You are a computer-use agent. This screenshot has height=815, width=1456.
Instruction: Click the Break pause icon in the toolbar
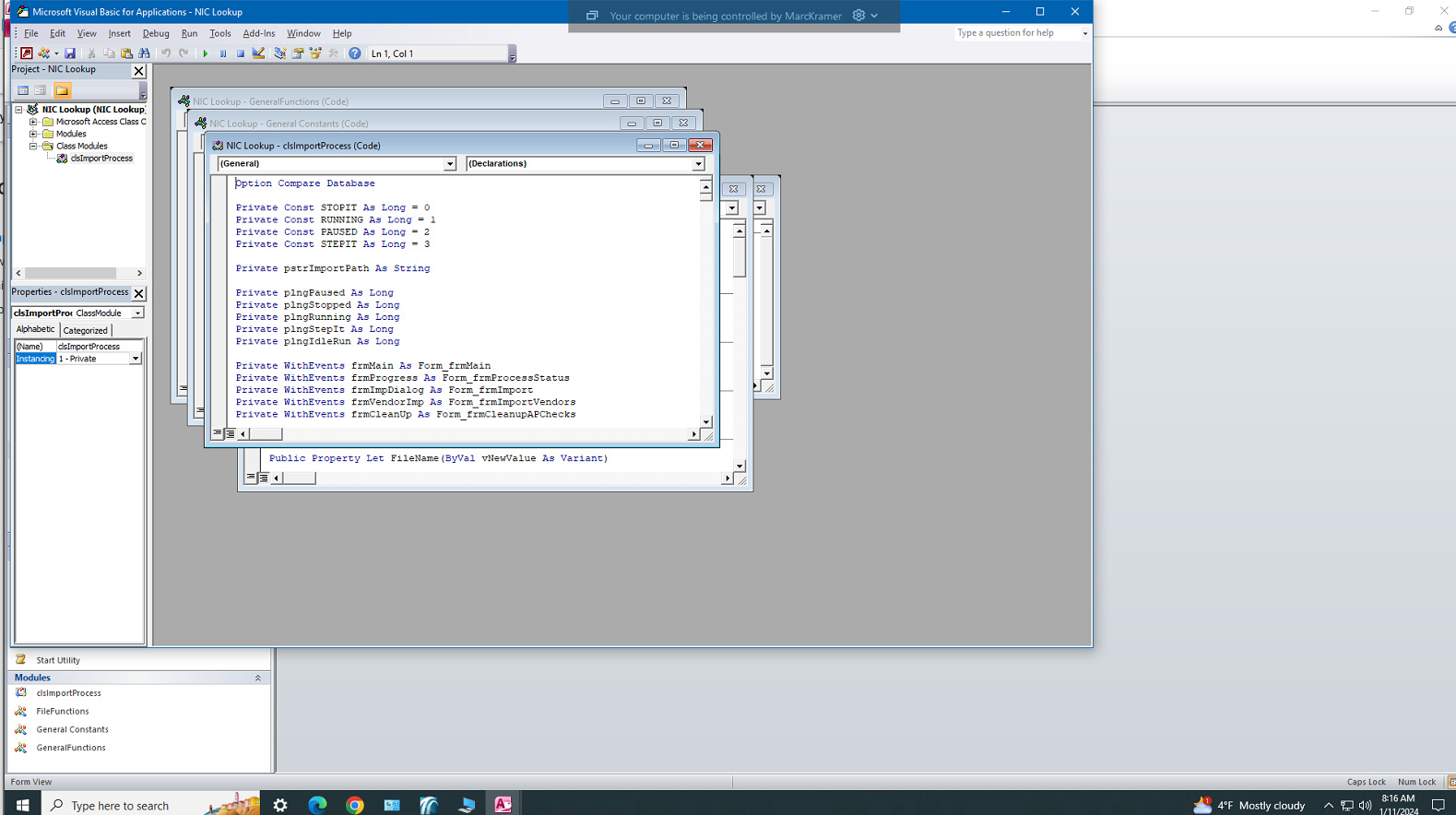(222, 53)
